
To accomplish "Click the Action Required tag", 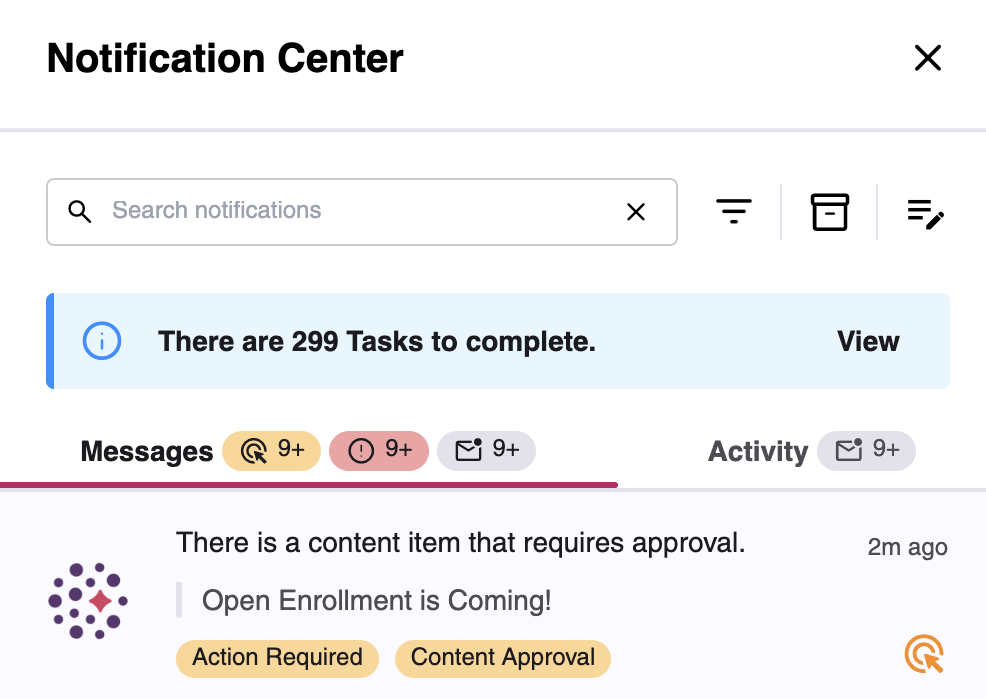I will (277, 658).
